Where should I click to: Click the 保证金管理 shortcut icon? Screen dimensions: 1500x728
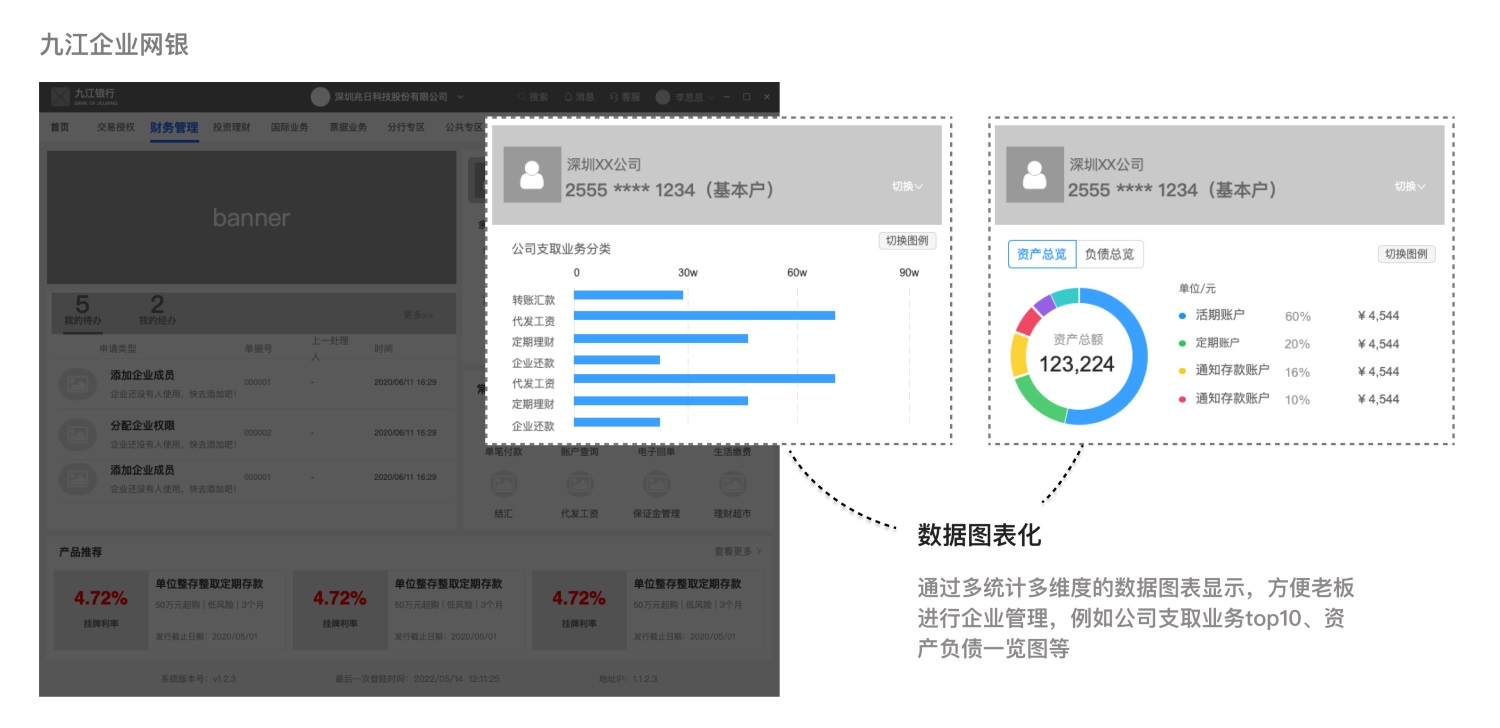[x=655, y=485]
